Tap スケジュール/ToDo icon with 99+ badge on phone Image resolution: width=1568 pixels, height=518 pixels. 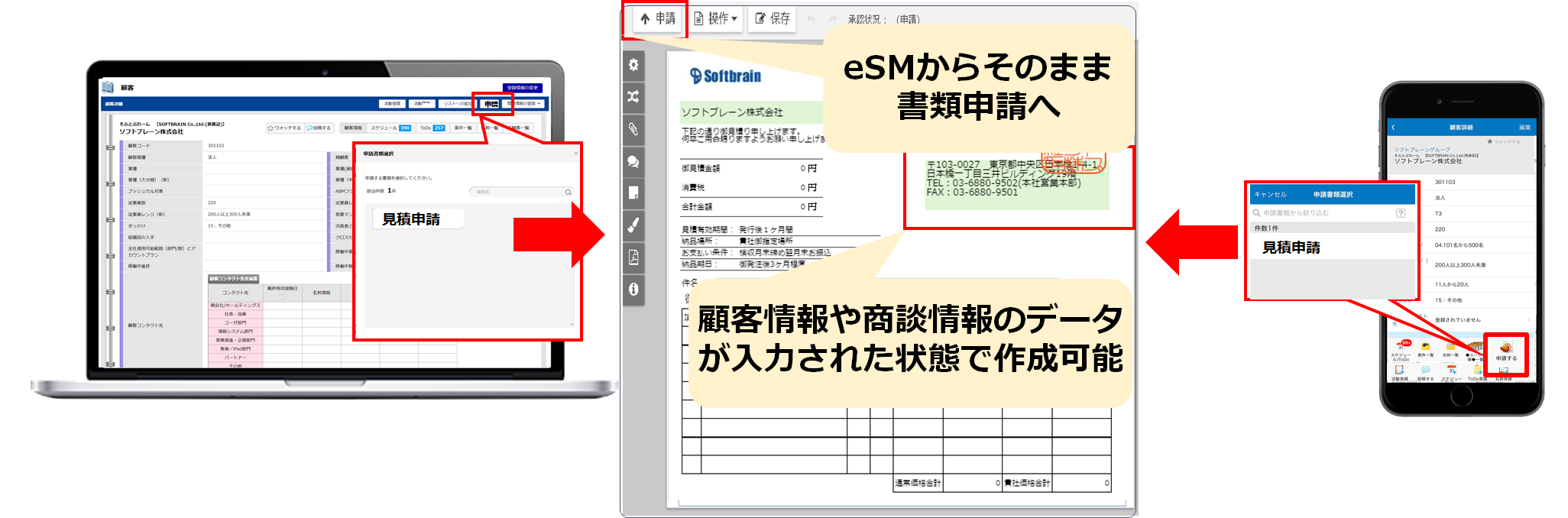(1401, 350)
